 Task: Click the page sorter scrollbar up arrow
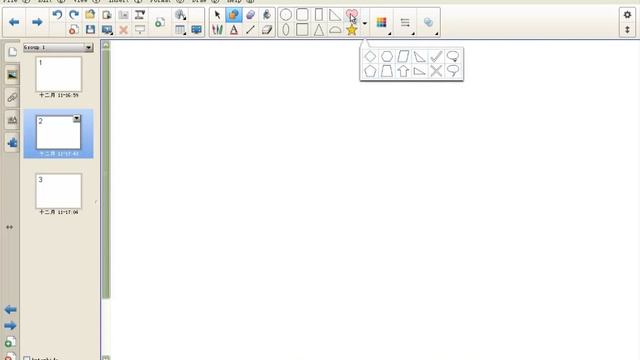(x=106, y=45)
